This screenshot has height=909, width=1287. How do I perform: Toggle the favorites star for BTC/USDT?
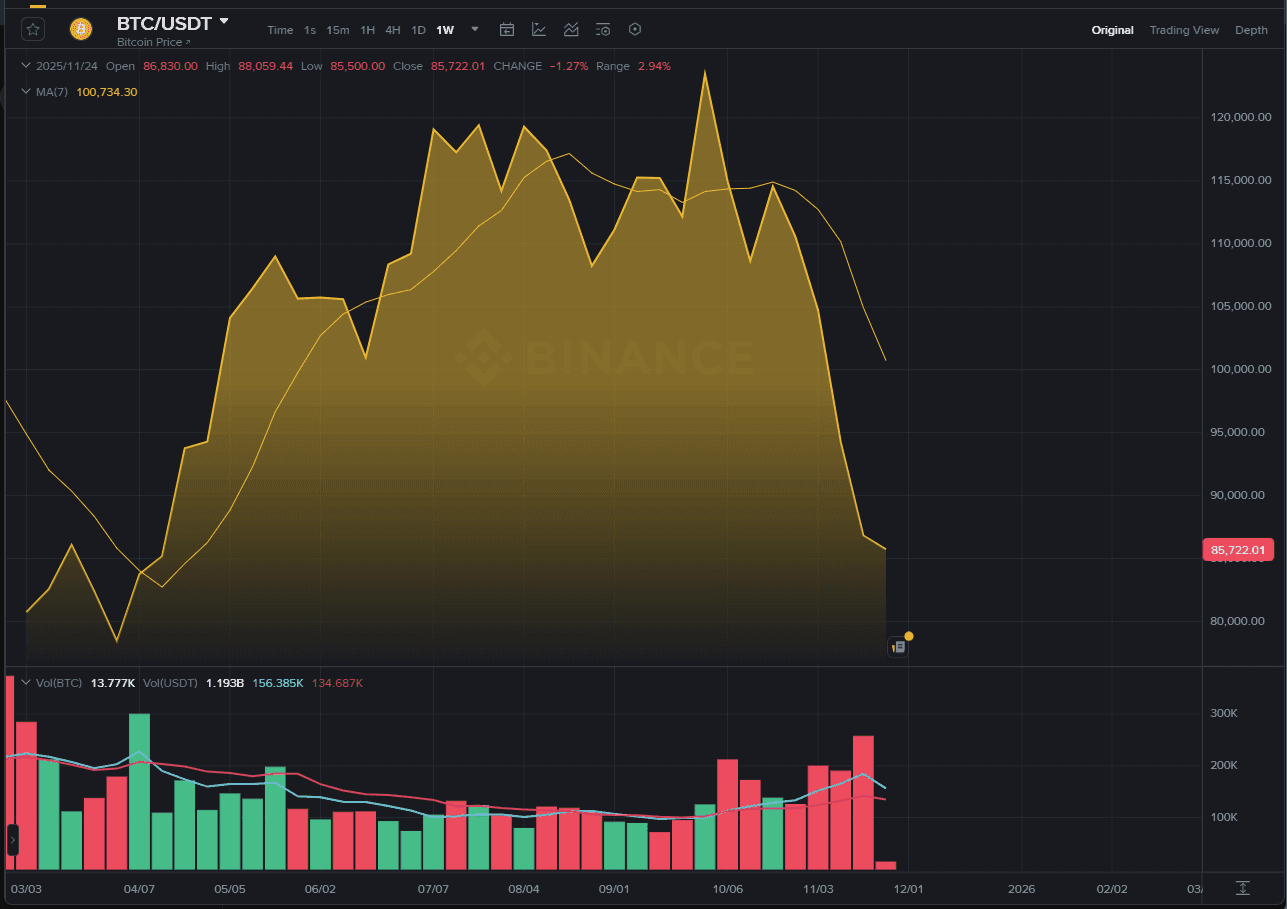coord(33,28)
